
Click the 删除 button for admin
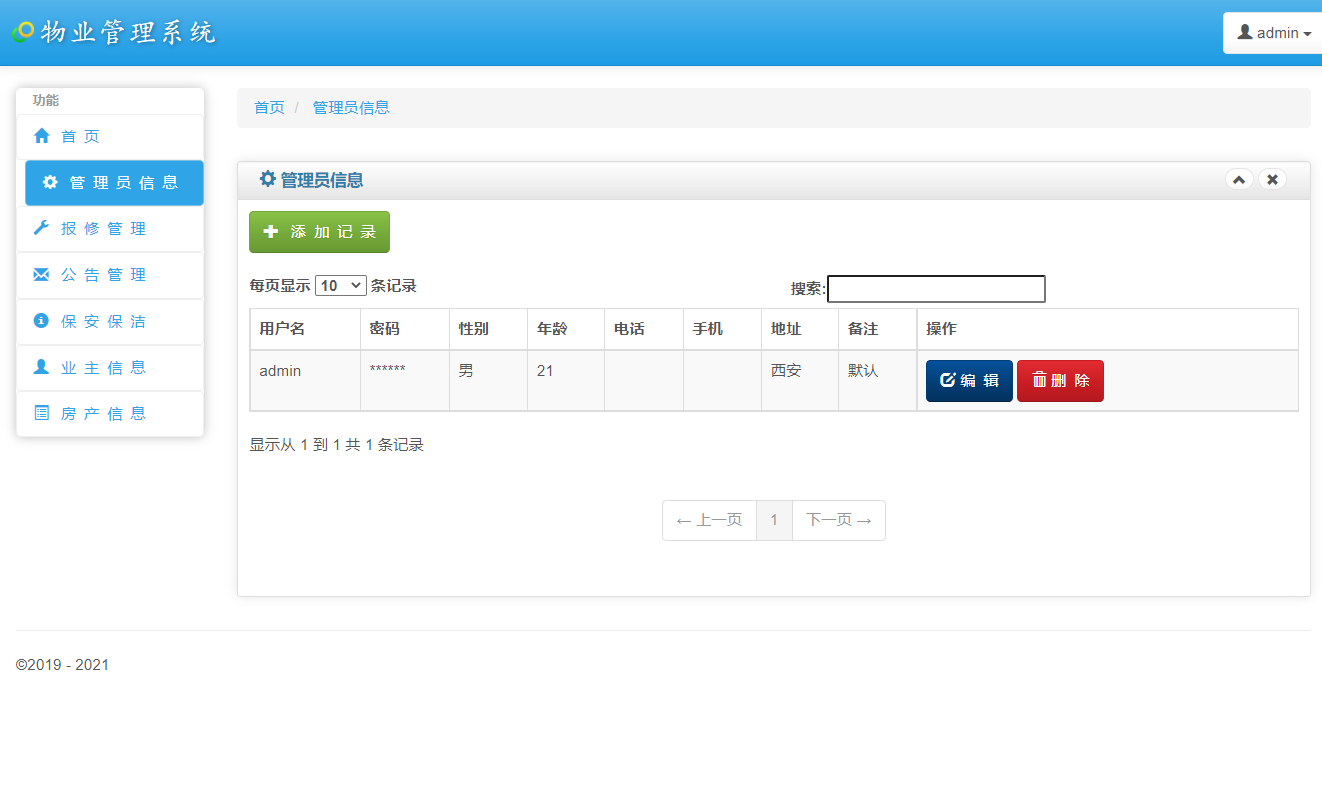[x=1060, y=380]
